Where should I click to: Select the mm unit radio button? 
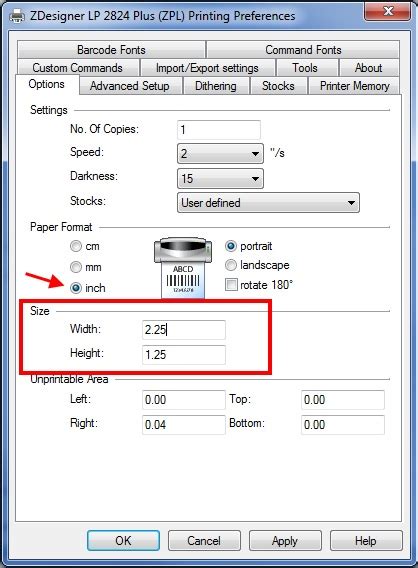[x=76, y=267]
